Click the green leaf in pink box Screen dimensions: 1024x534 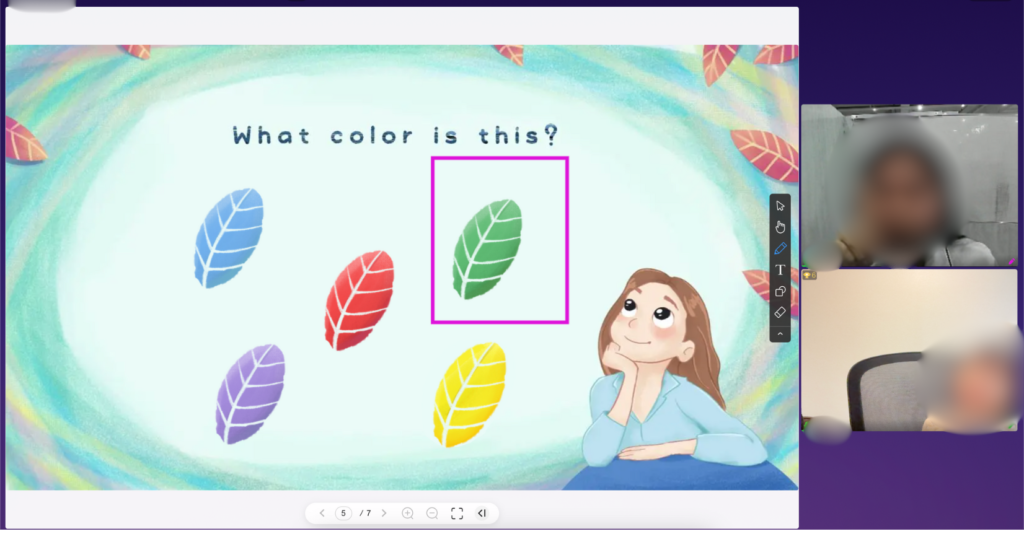click(x=487, y=249)
